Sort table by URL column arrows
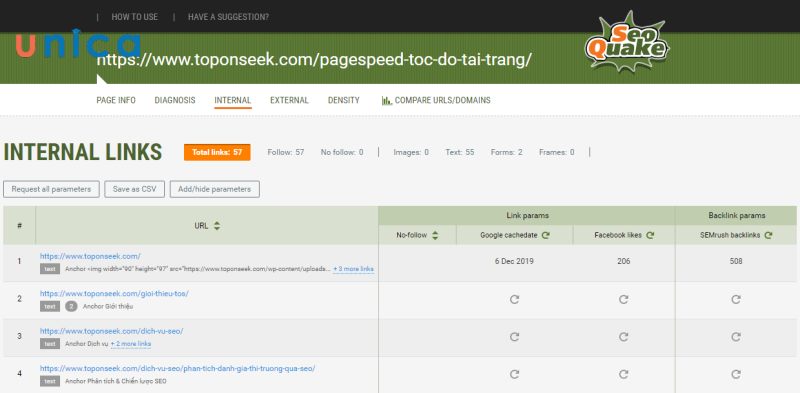The image size is (800, 393). point(217,226)
